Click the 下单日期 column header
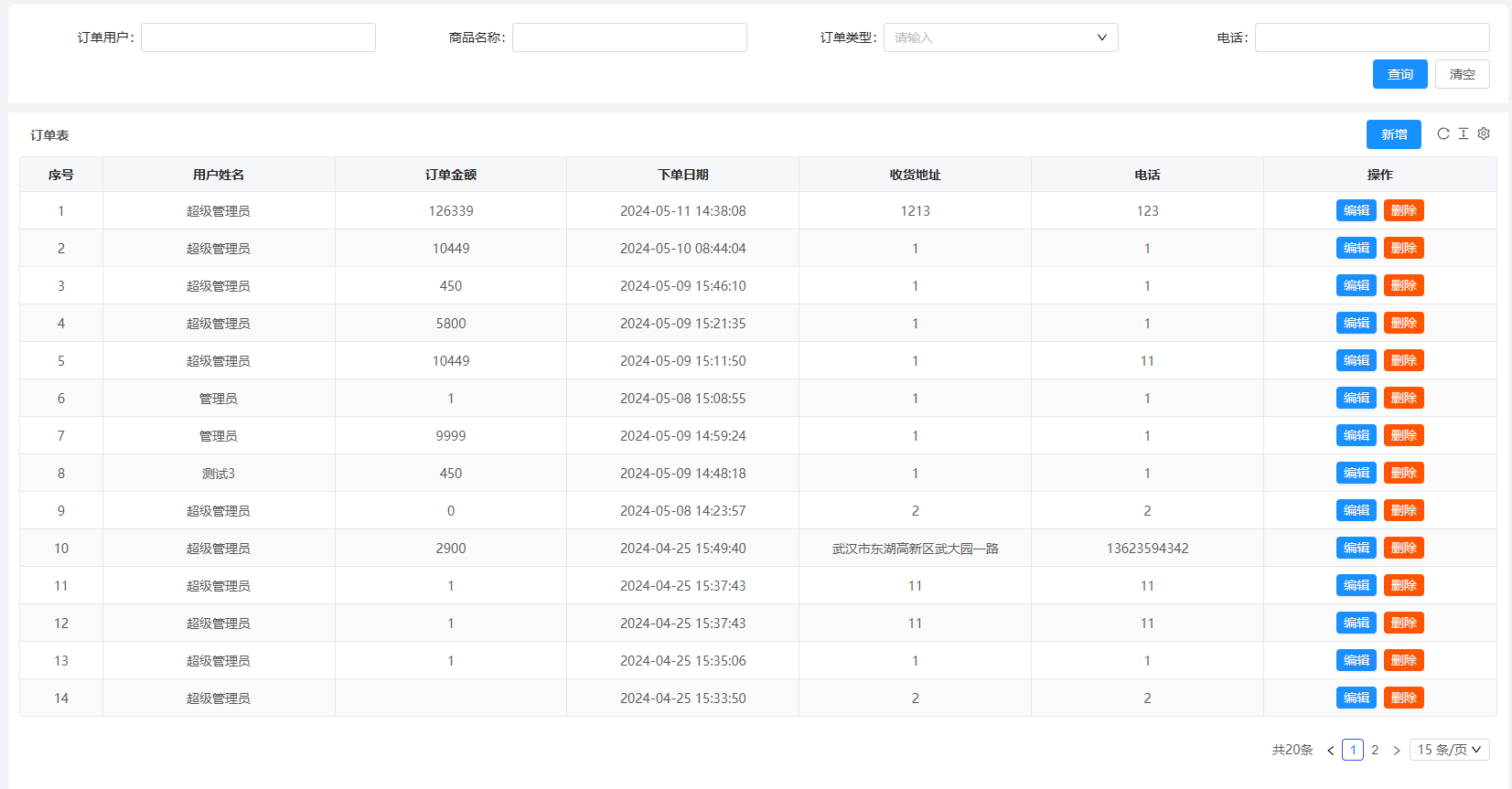Viewport: 1512px width, 789px height. pos(683,175)
